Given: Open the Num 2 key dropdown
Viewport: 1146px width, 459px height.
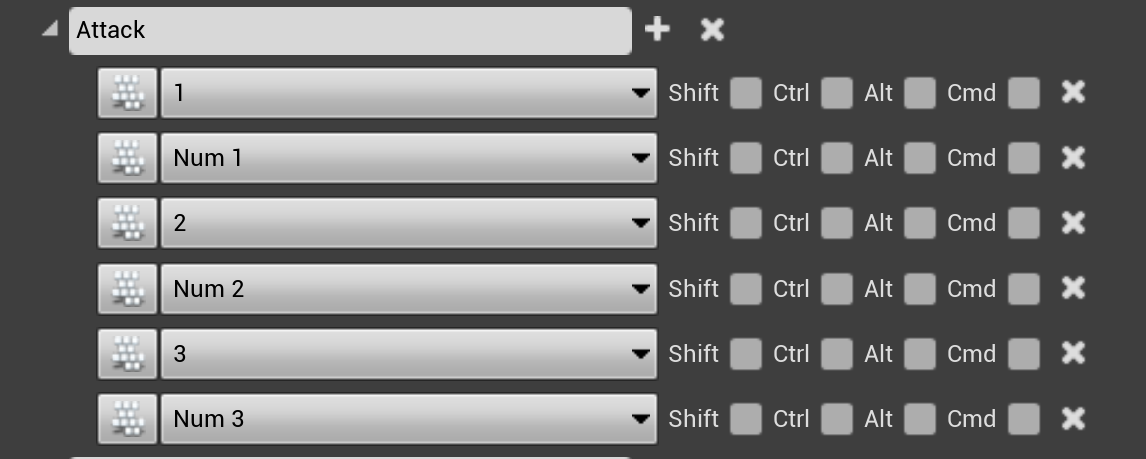Looking at the screenshot, I should point(408,289).
